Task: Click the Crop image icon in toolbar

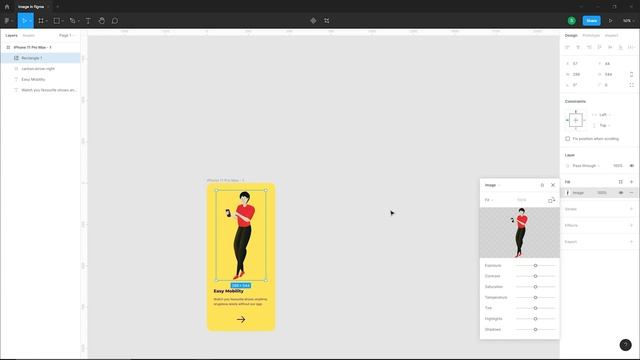Action: (327, 20)
